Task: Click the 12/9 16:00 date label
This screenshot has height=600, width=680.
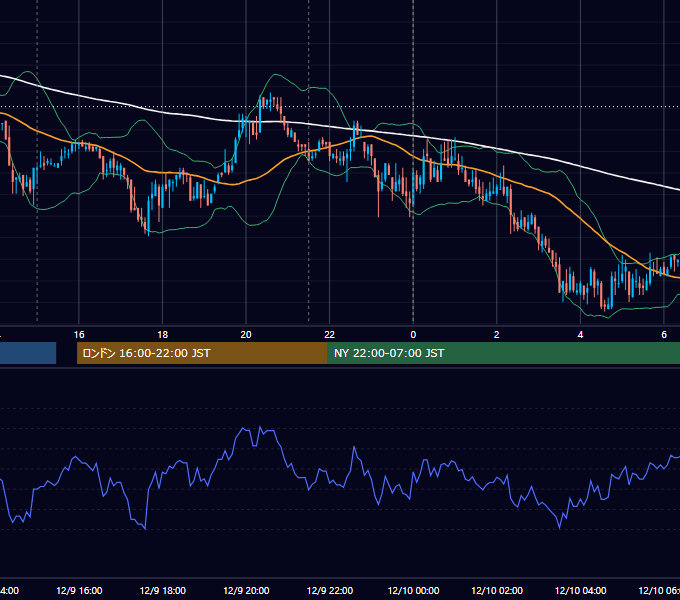Action: coord(79,590)
